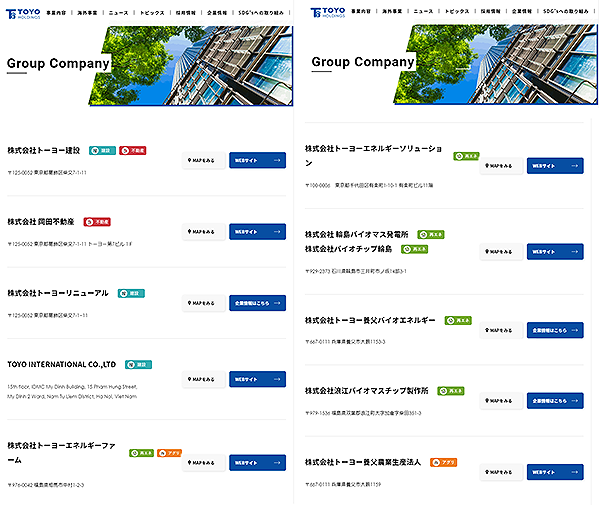The image size is (600, 505).
Task: Click 企業情報はこちら for トーヨー養父バイオエネルギー
Action: (x=555, y=330)
